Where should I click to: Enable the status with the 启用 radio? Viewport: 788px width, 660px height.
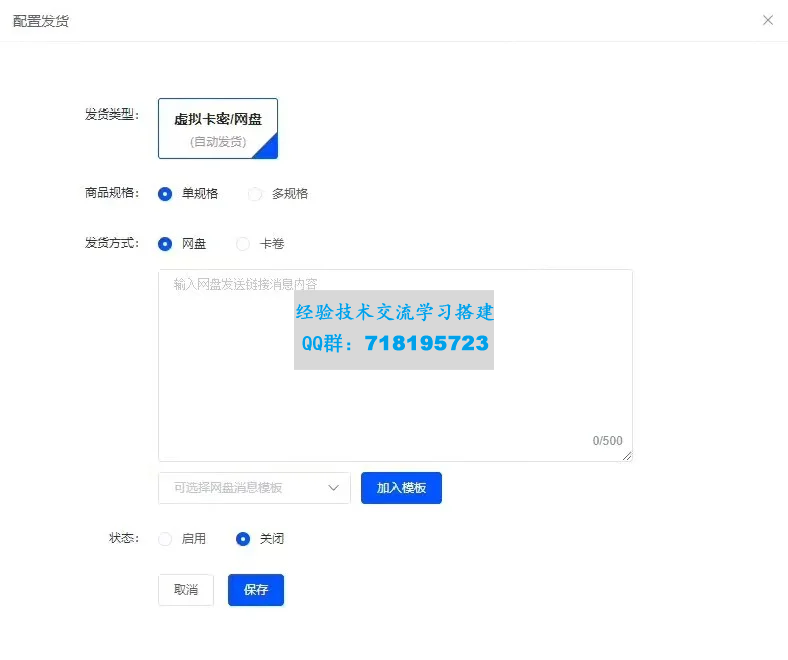coord(165,539)
